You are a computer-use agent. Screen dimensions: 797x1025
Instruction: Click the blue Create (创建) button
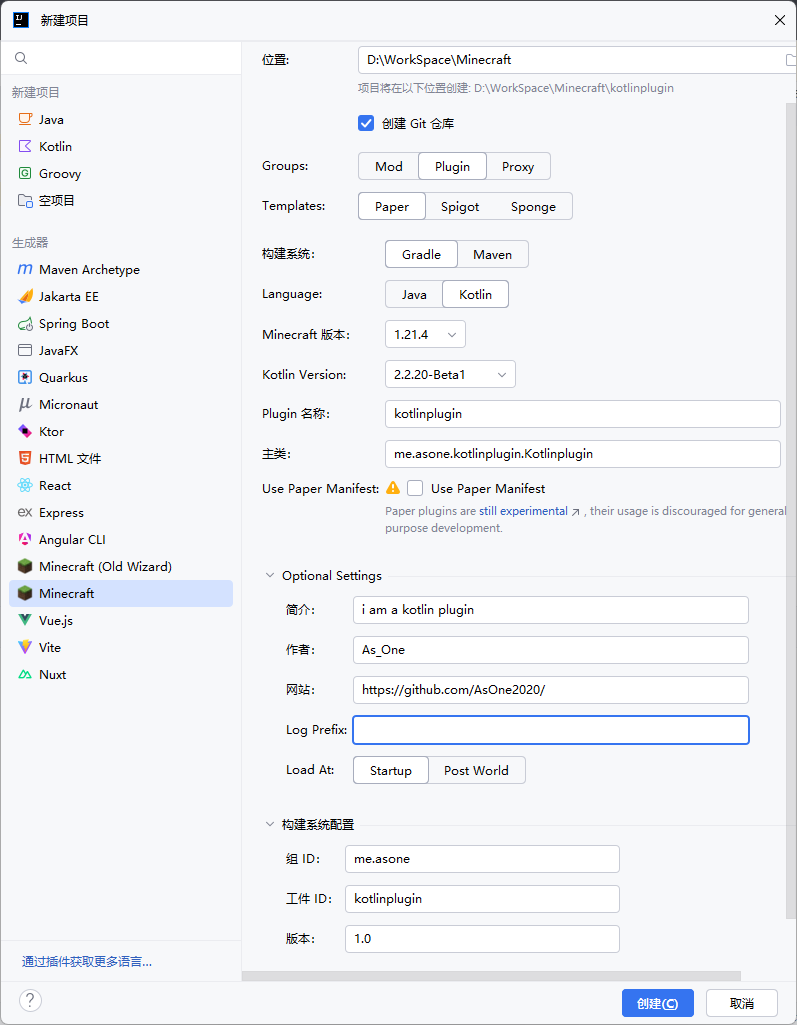pos(657,1003)
